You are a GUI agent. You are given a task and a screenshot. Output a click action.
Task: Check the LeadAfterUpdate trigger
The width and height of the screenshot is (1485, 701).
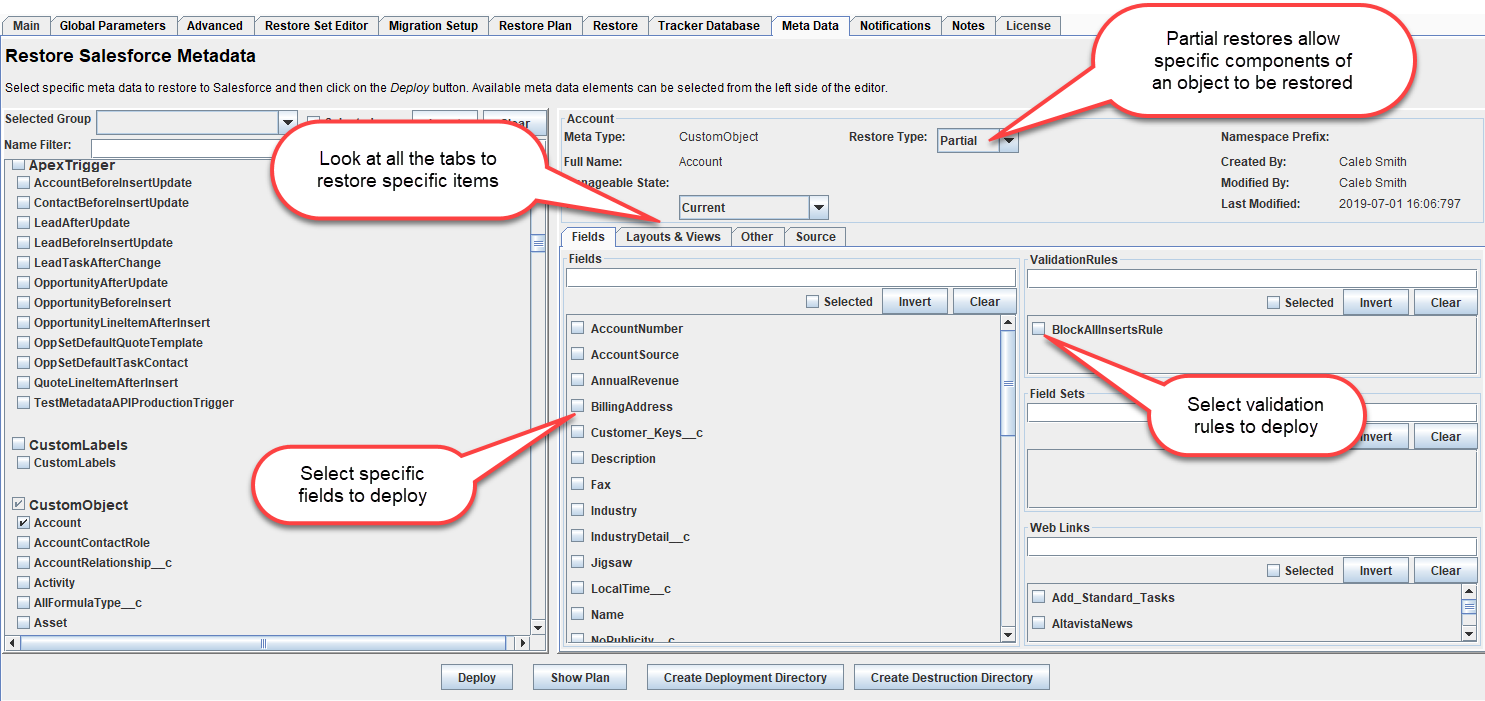click(x=24, y=223)
